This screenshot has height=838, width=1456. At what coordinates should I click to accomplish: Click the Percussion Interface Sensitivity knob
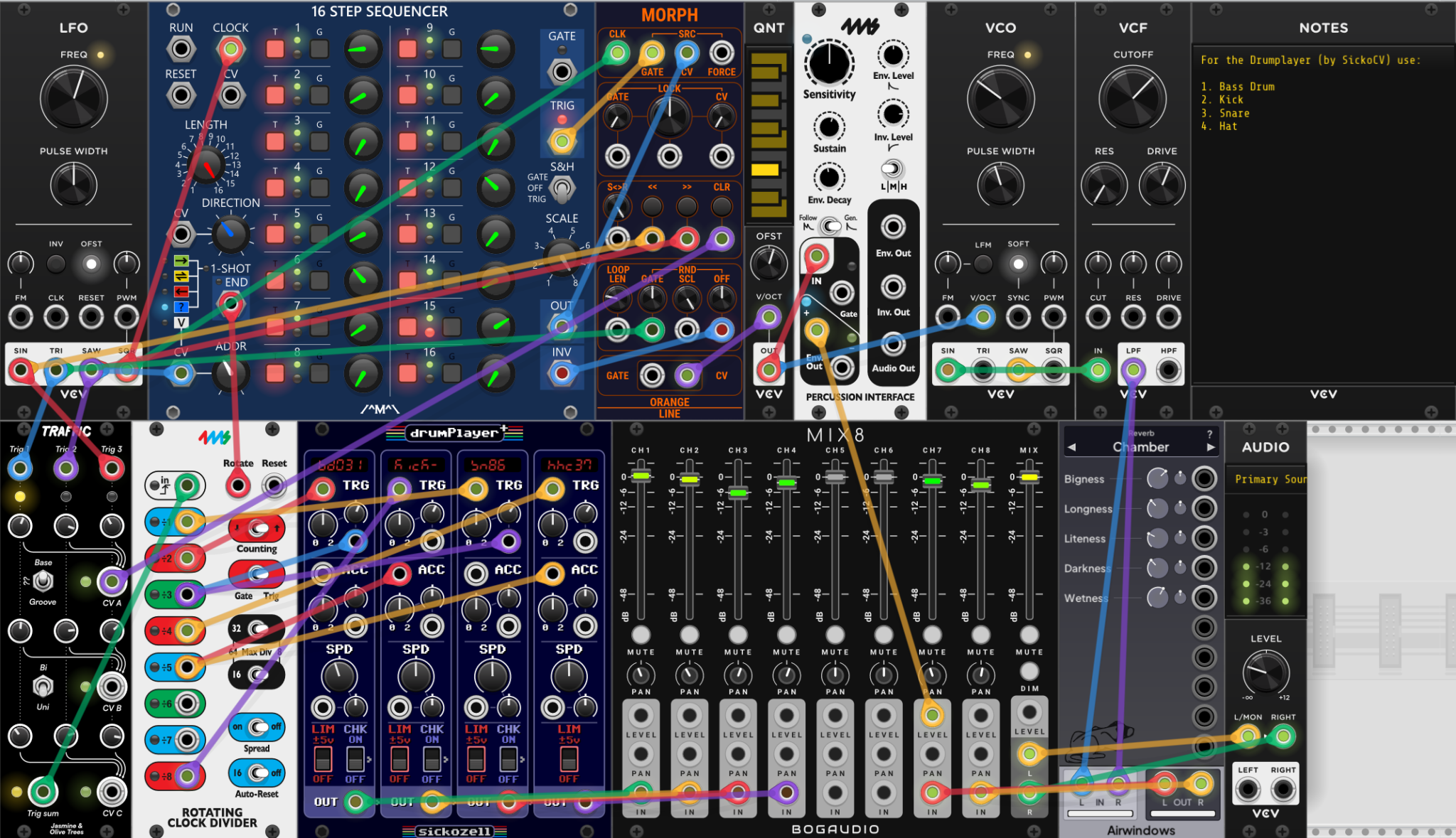pos(829,63)
